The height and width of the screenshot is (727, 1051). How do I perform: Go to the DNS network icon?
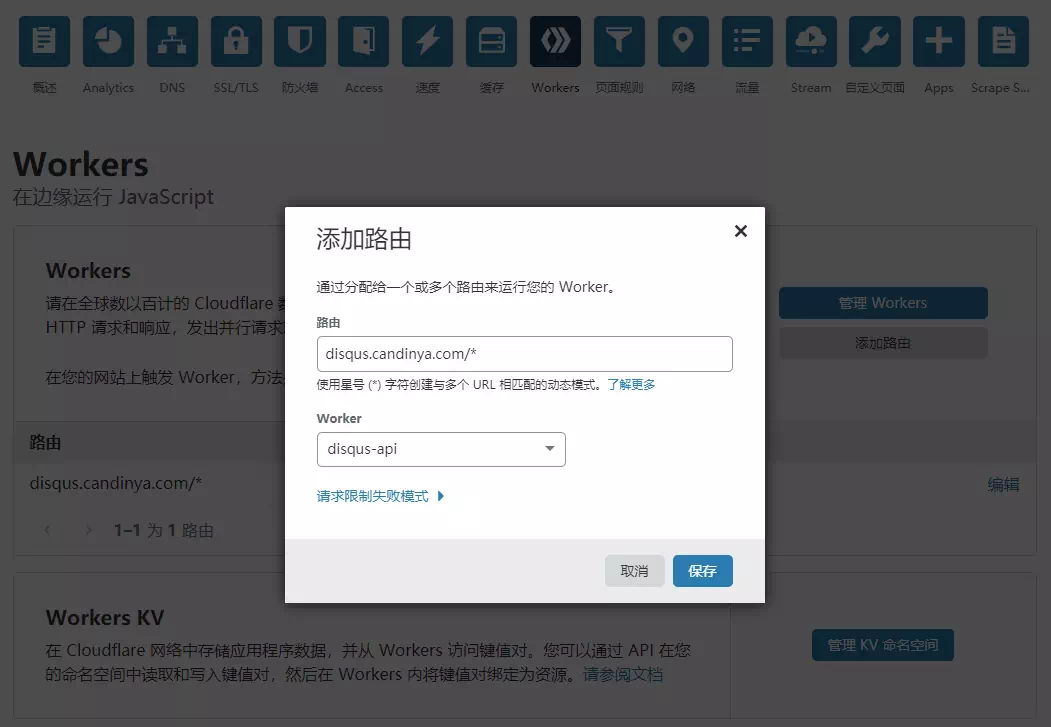172,42
